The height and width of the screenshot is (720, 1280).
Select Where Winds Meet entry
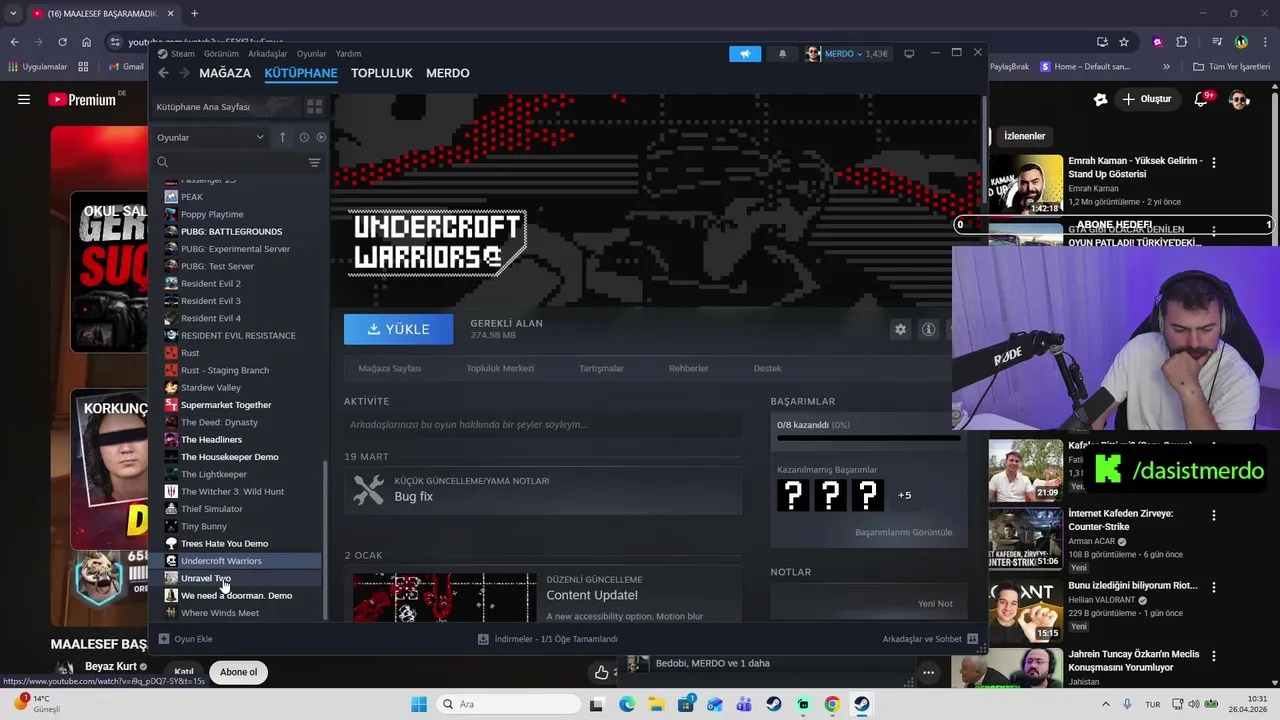pyautogui.click(x=220, y=613)
